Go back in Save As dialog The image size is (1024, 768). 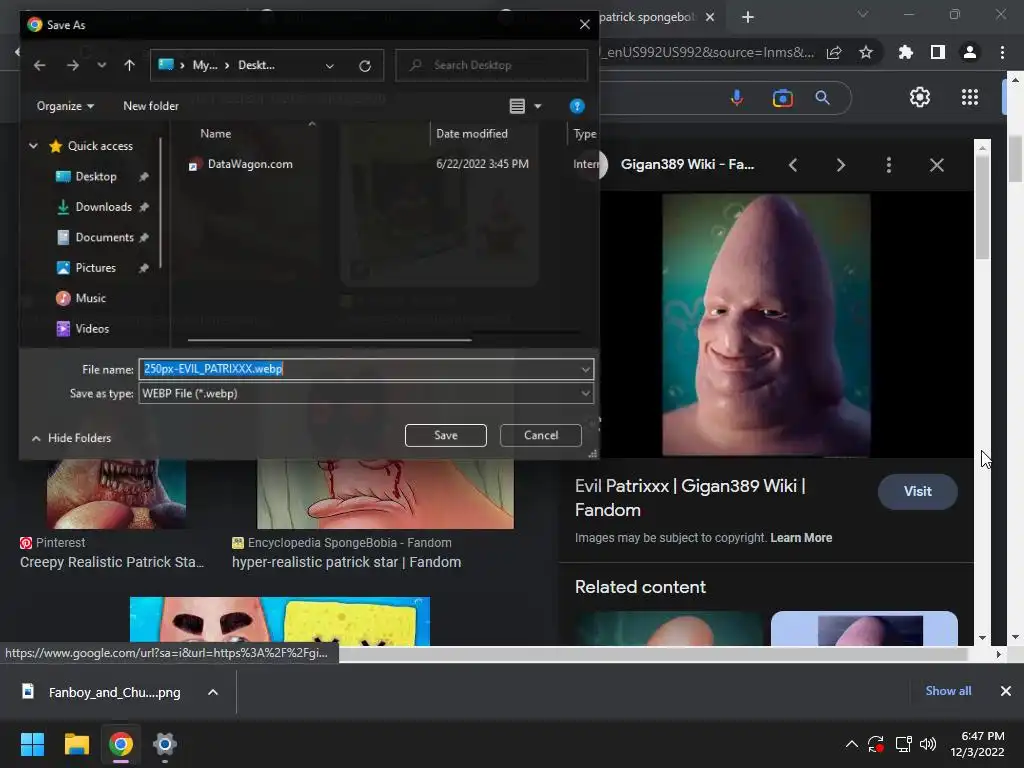40,65
